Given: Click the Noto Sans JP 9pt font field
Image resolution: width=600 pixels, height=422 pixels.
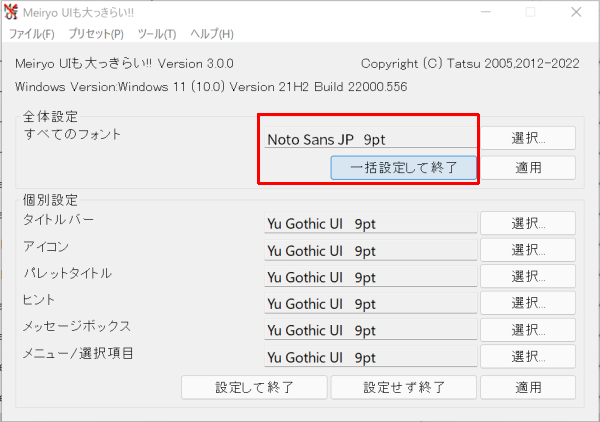Looking at the screenshot, I should tap(370, 138).
